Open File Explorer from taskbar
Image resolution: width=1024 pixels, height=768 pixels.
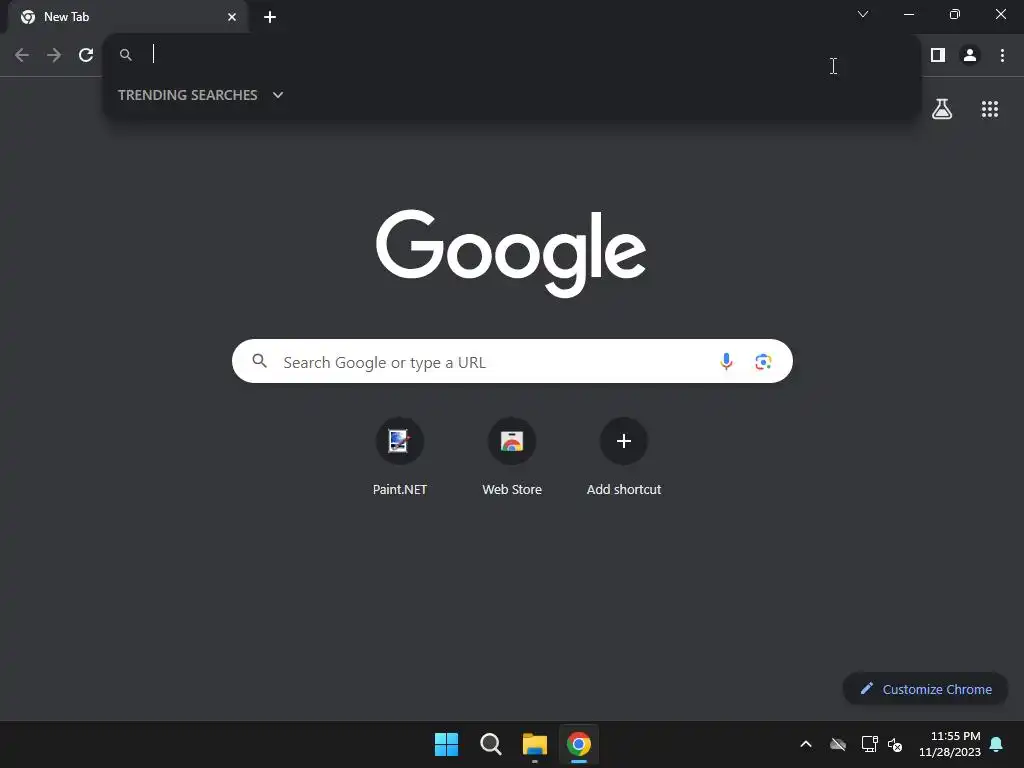535,744
